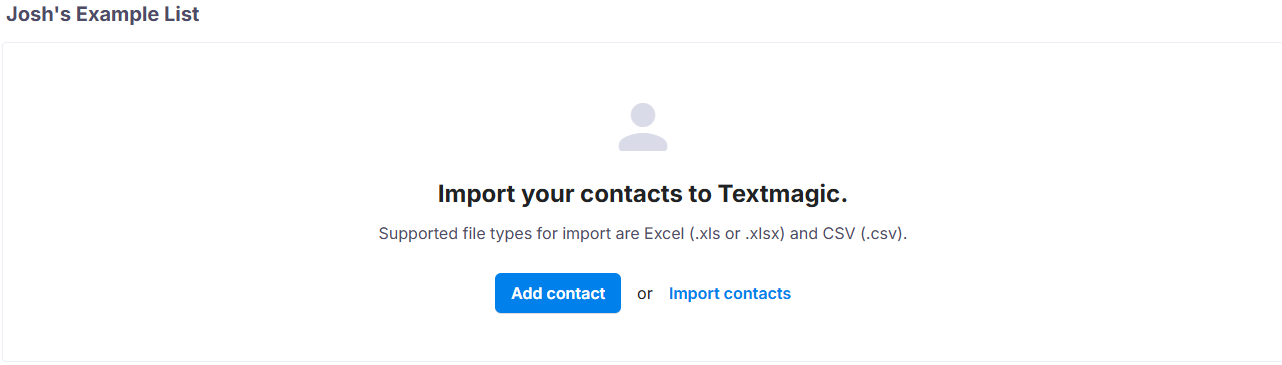The image size is (1282, 365).
Task: Click the gray person placeholder icon
Action: (x=643, y=127)
